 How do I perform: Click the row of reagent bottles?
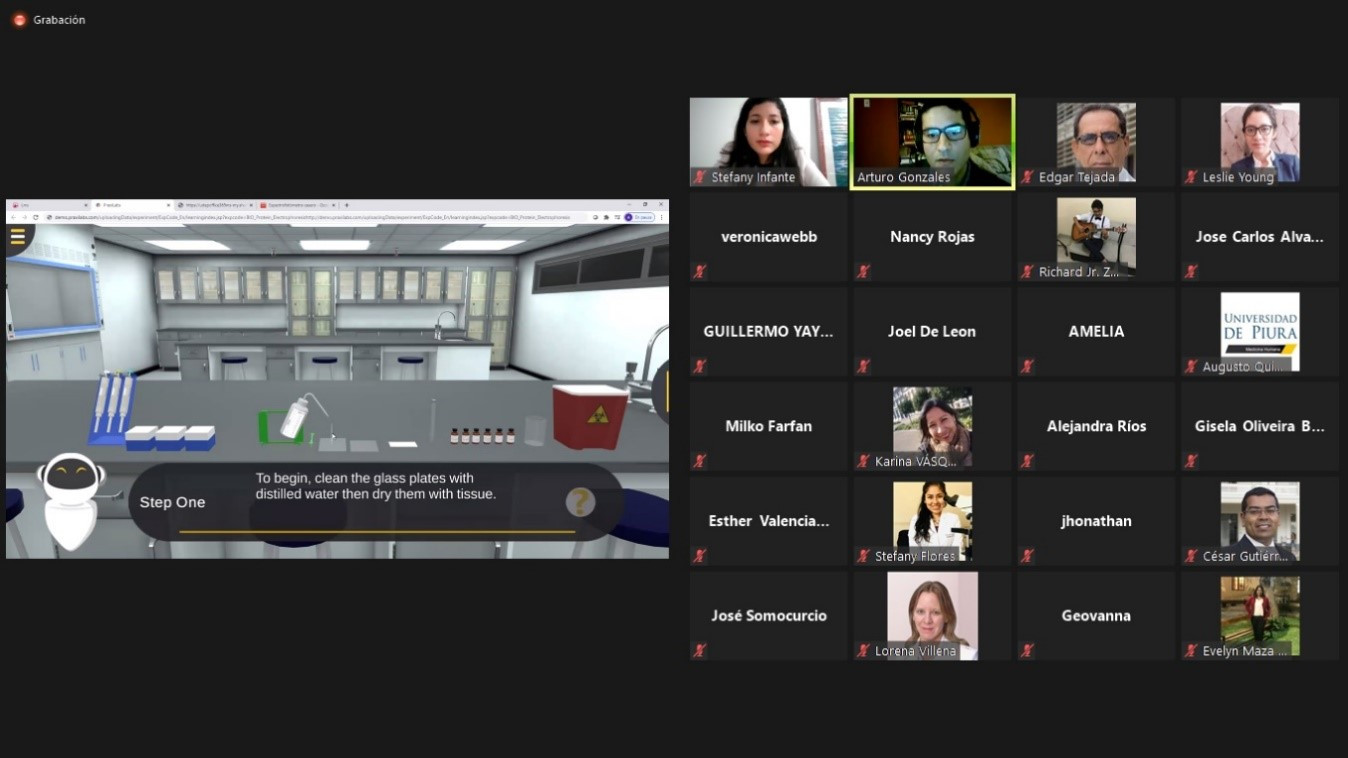482,436
